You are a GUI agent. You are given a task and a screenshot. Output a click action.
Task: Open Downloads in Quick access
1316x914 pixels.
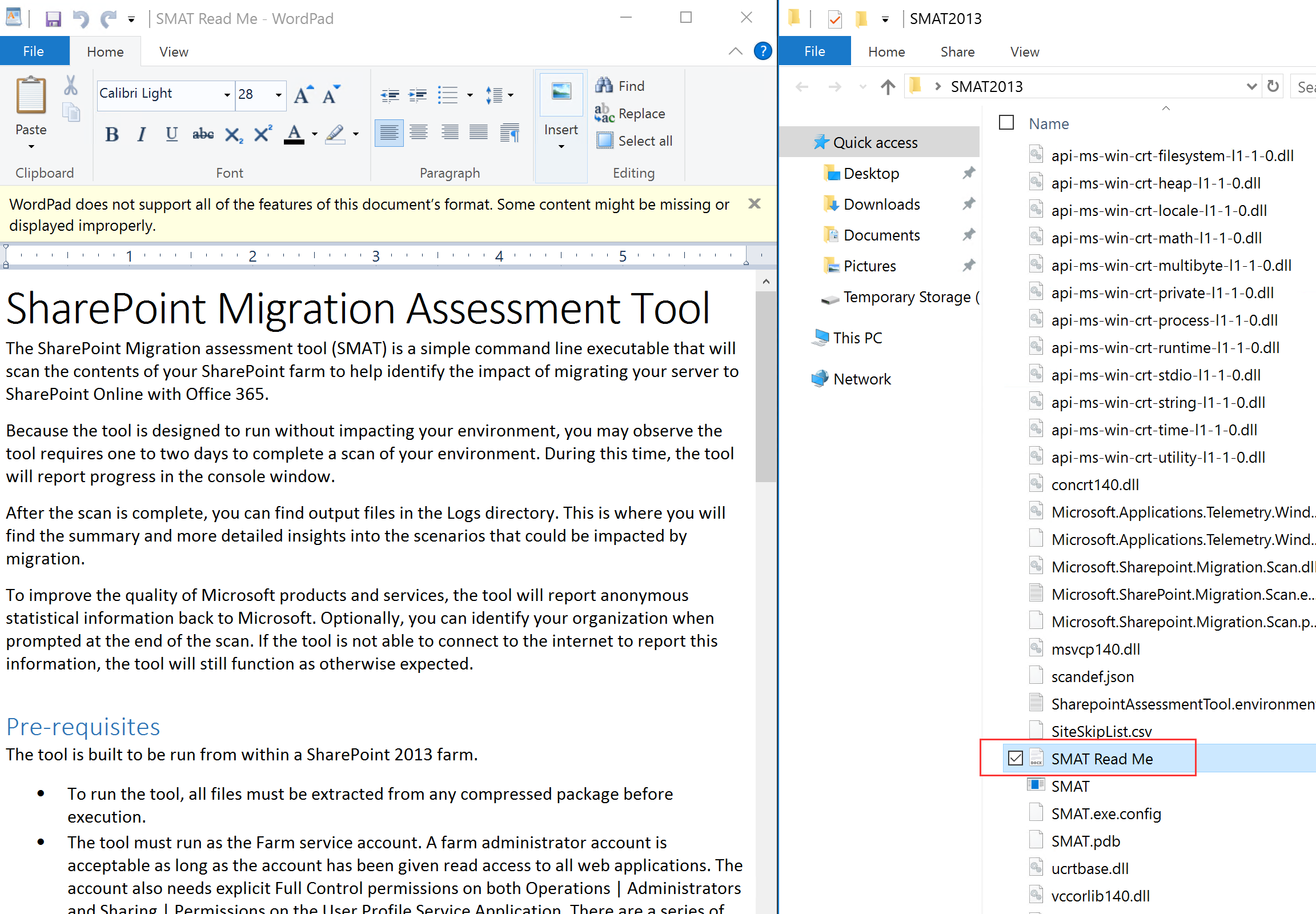(881, 205)
